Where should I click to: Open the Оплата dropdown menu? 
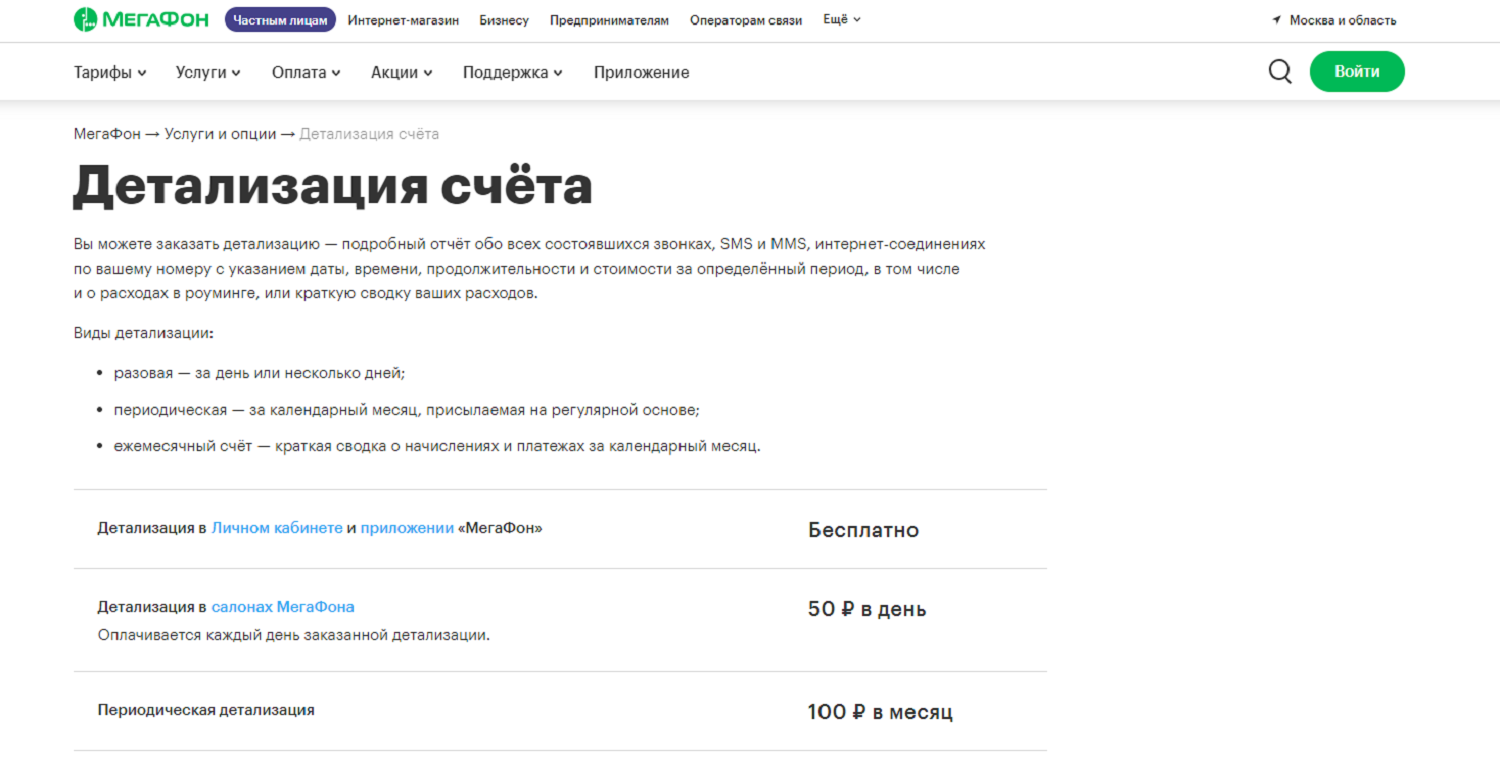(x=306, y=72)
